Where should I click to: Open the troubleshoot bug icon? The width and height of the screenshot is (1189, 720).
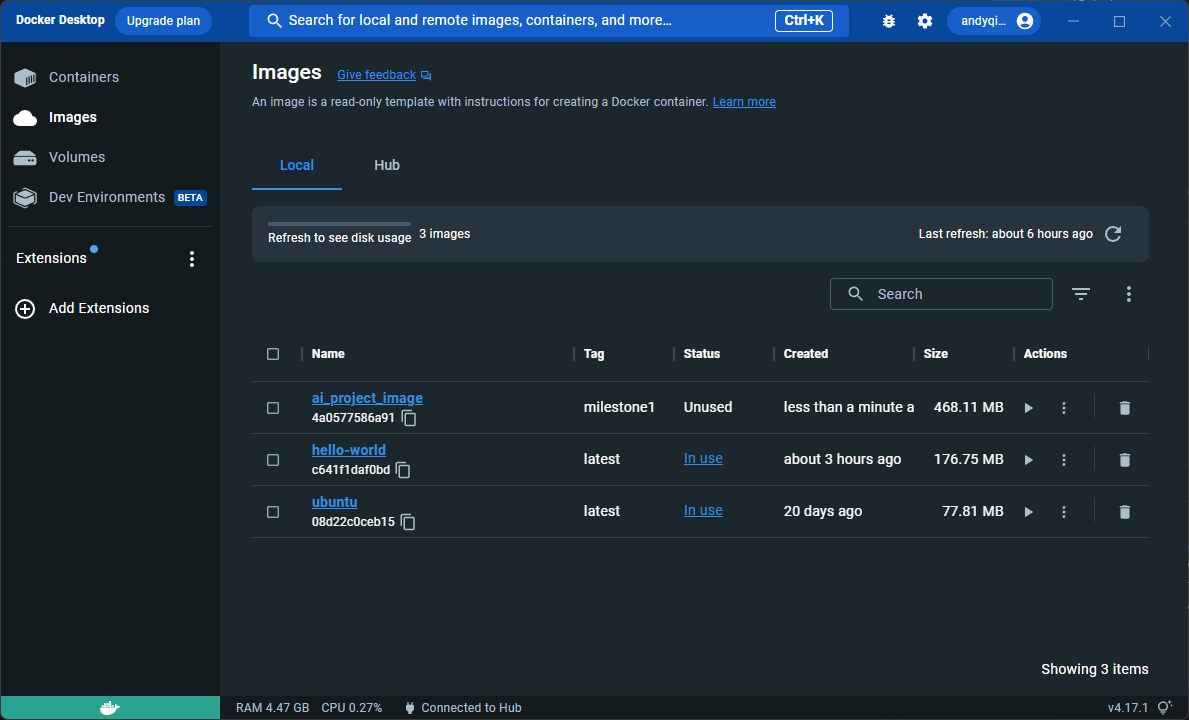889,21
